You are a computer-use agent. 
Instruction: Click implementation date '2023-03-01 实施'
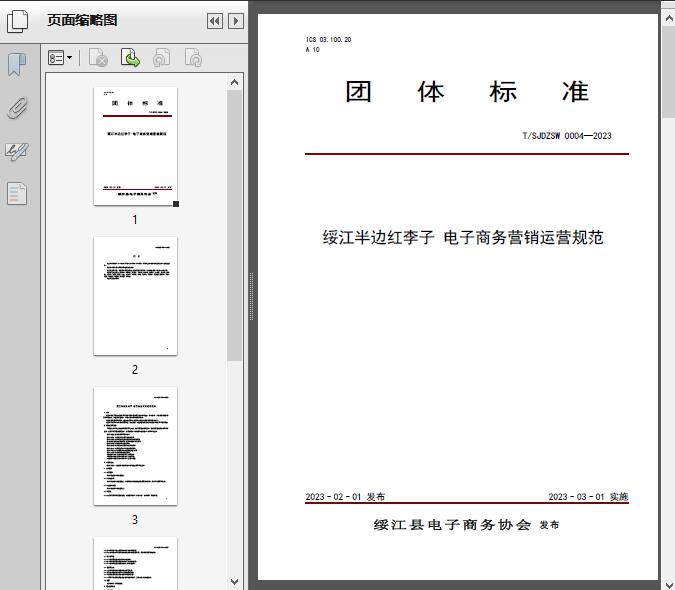click(588, 497)
